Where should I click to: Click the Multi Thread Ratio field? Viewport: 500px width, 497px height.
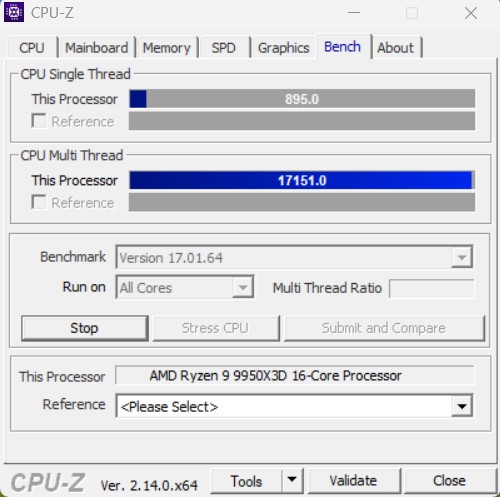pos(432,288)
